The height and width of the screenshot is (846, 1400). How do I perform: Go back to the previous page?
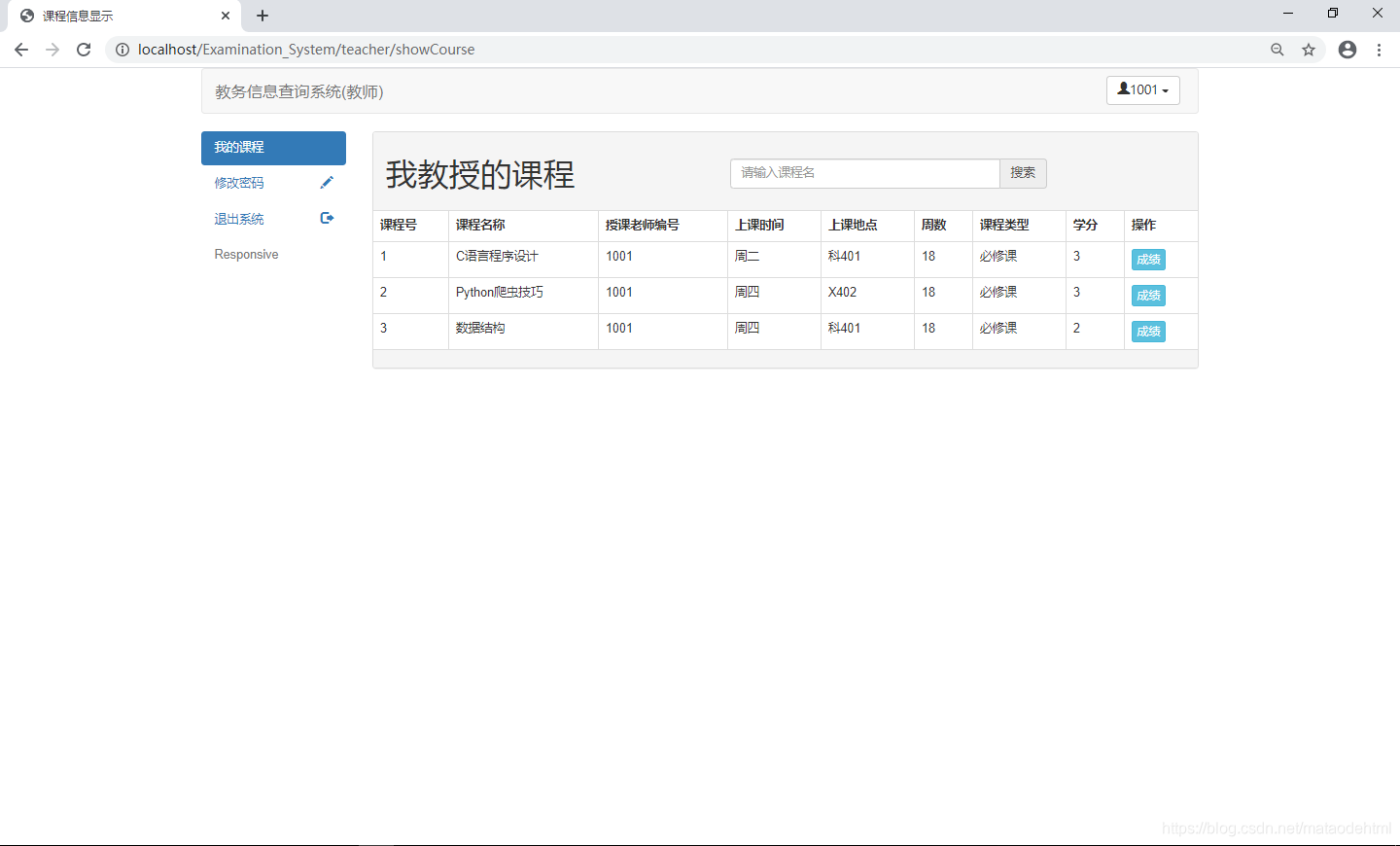(21, 50)
